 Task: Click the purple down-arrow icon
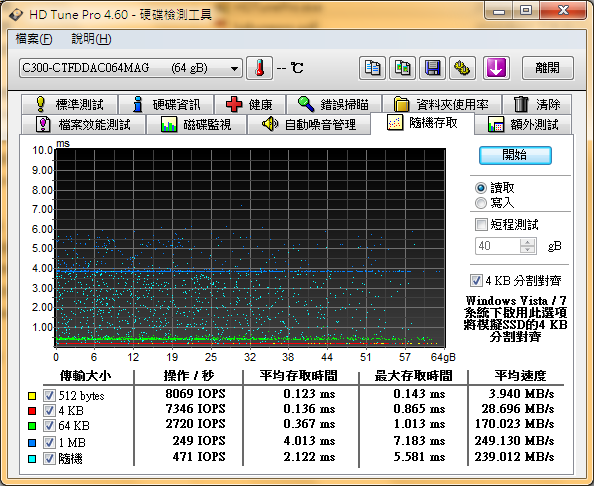(496, 68)
